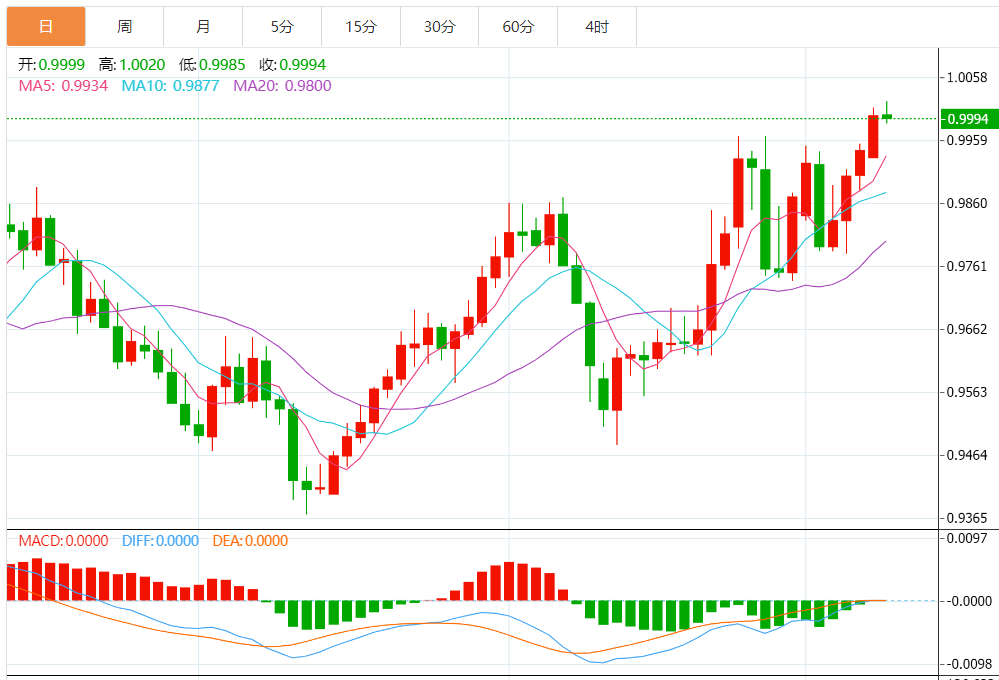Click the green current price tag 0.9994

(x=969, y=119)
